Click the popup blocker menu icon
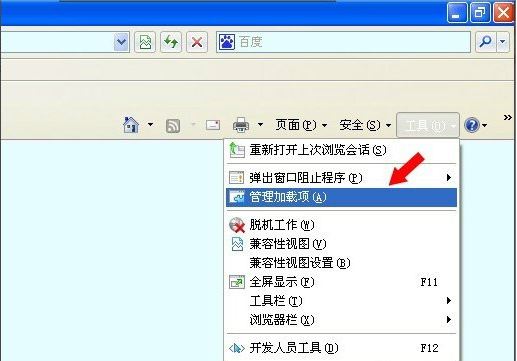The width and height of the screenshot is (517, 361). pos(237,178)
